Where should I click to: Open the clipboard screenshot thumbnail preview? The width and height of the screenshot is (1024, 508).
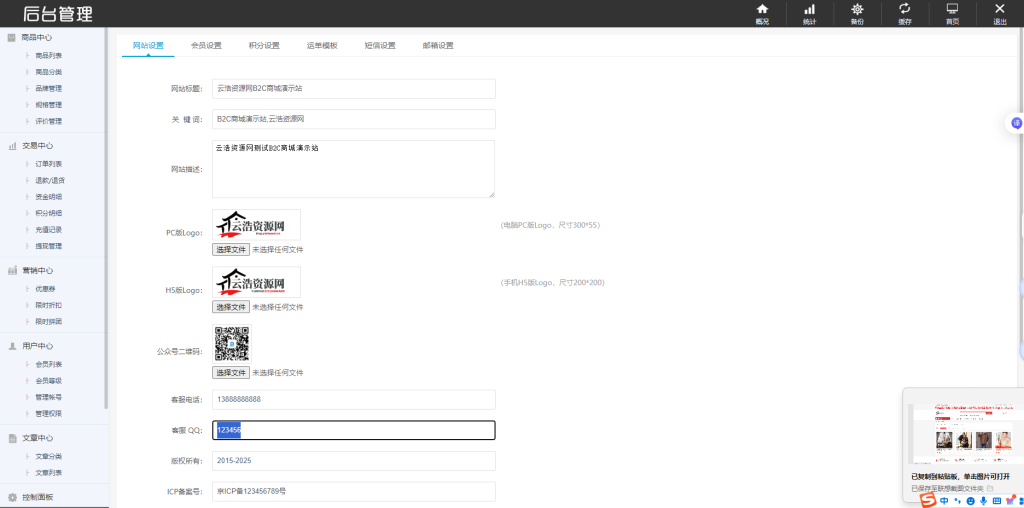point(966,434)
